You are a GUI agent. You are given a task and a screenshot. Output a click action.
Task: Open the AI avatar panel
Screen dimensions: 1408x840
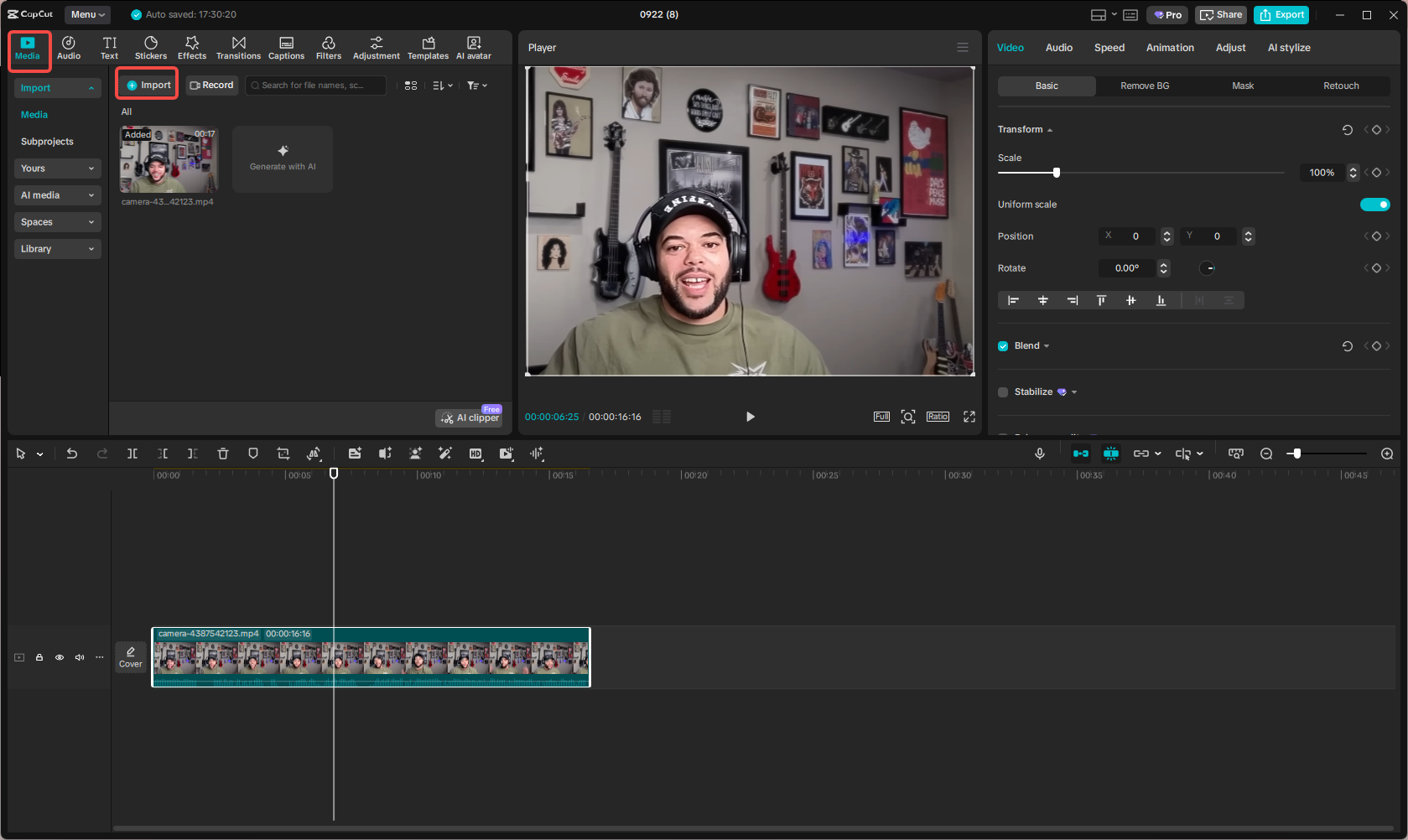(x=474, y=48)
